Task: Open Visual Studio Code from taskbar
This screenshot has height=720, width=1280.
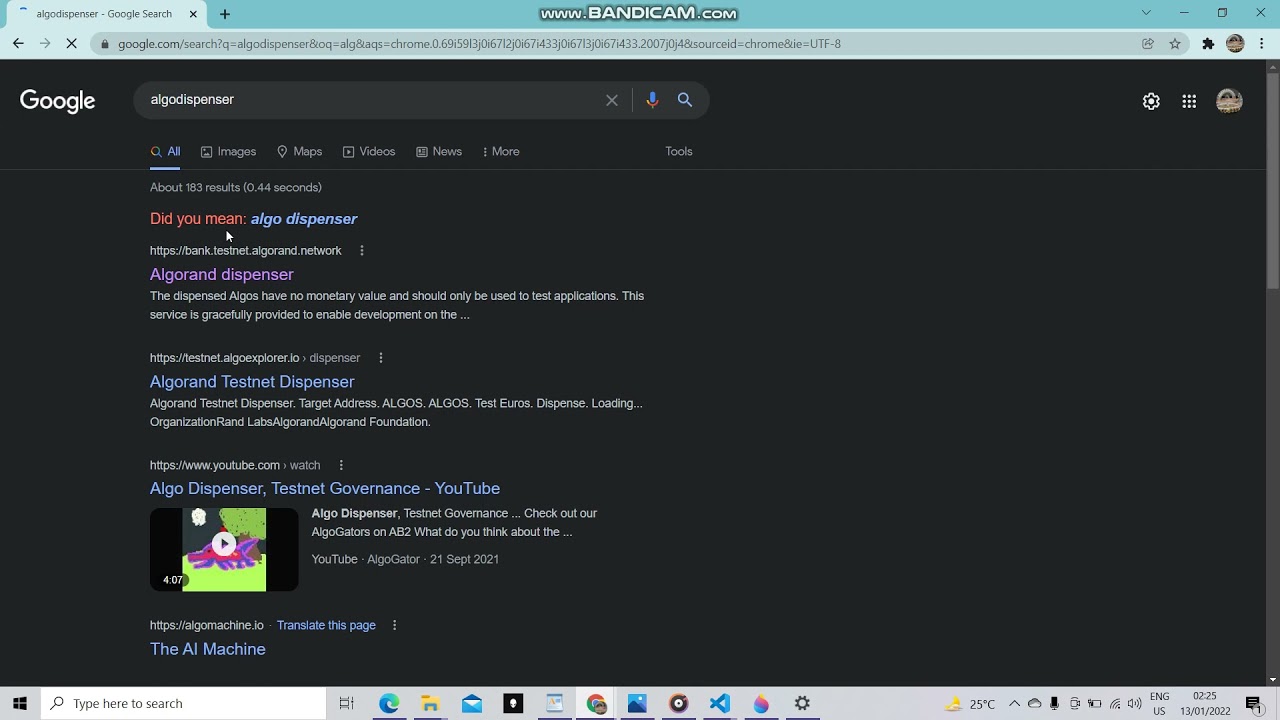Action: [719, 703]
